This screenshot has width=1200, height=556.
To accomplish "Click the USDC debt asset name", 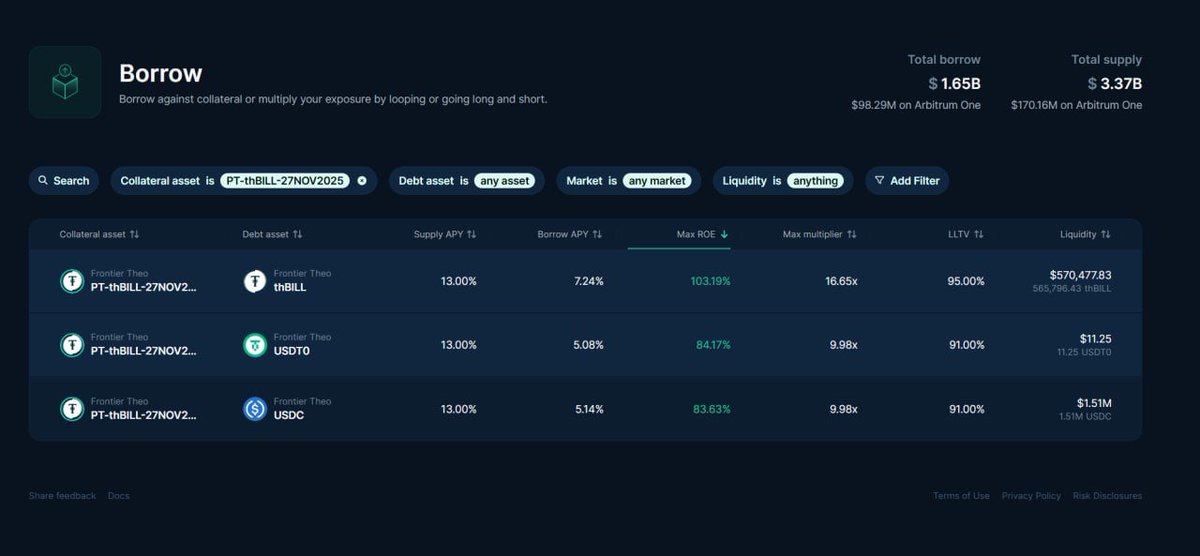I will point(289,415).
